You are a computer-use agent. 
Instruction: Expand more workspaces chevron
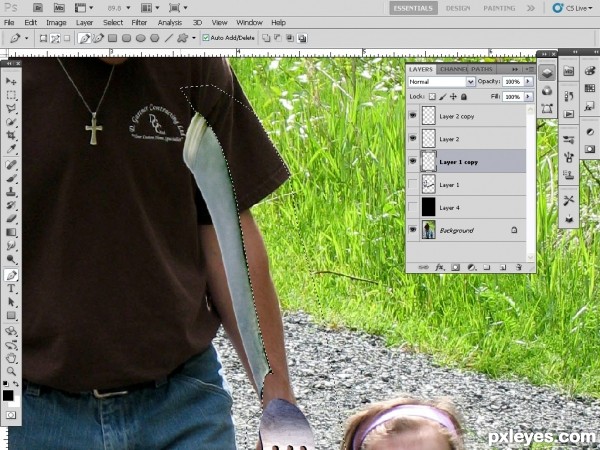(530, 8)
